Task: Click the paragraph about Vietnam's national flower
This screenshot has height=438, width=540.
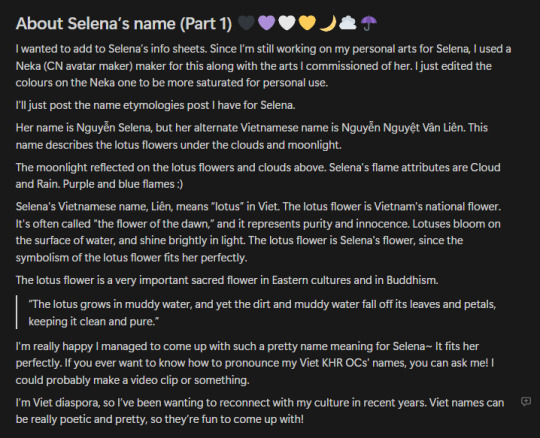Action: tap(258, 232)
